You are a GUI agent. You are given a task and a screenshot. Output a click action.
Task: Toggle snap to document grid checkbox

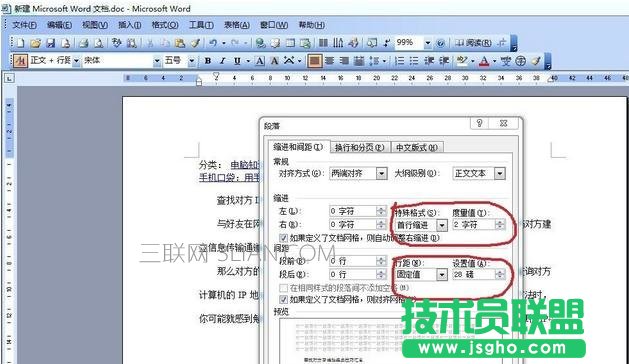click(x=283, y=299)
